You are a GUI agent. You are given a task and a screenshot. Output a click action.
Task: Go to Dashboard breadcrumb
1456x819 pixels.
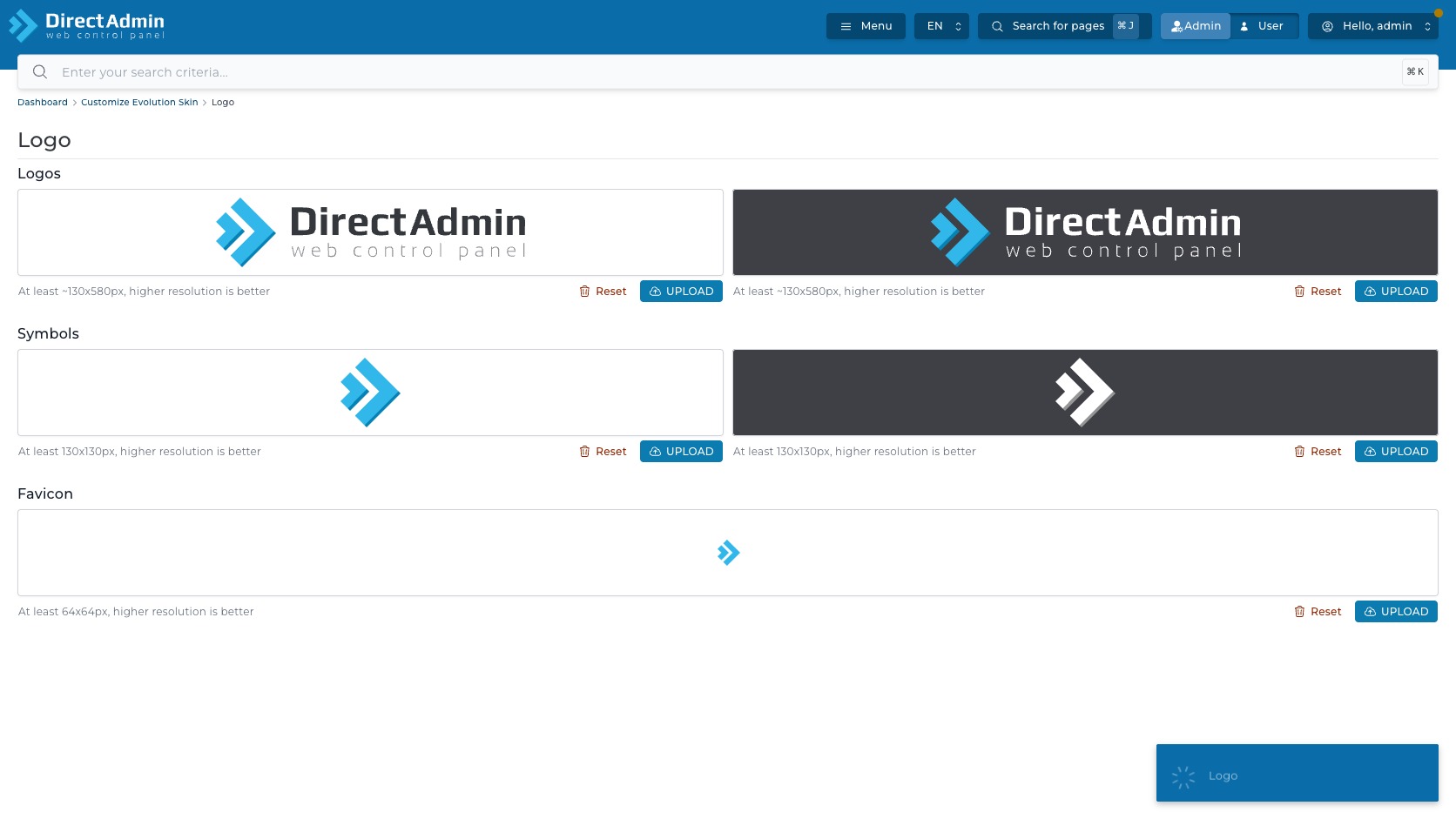(43, 102)
